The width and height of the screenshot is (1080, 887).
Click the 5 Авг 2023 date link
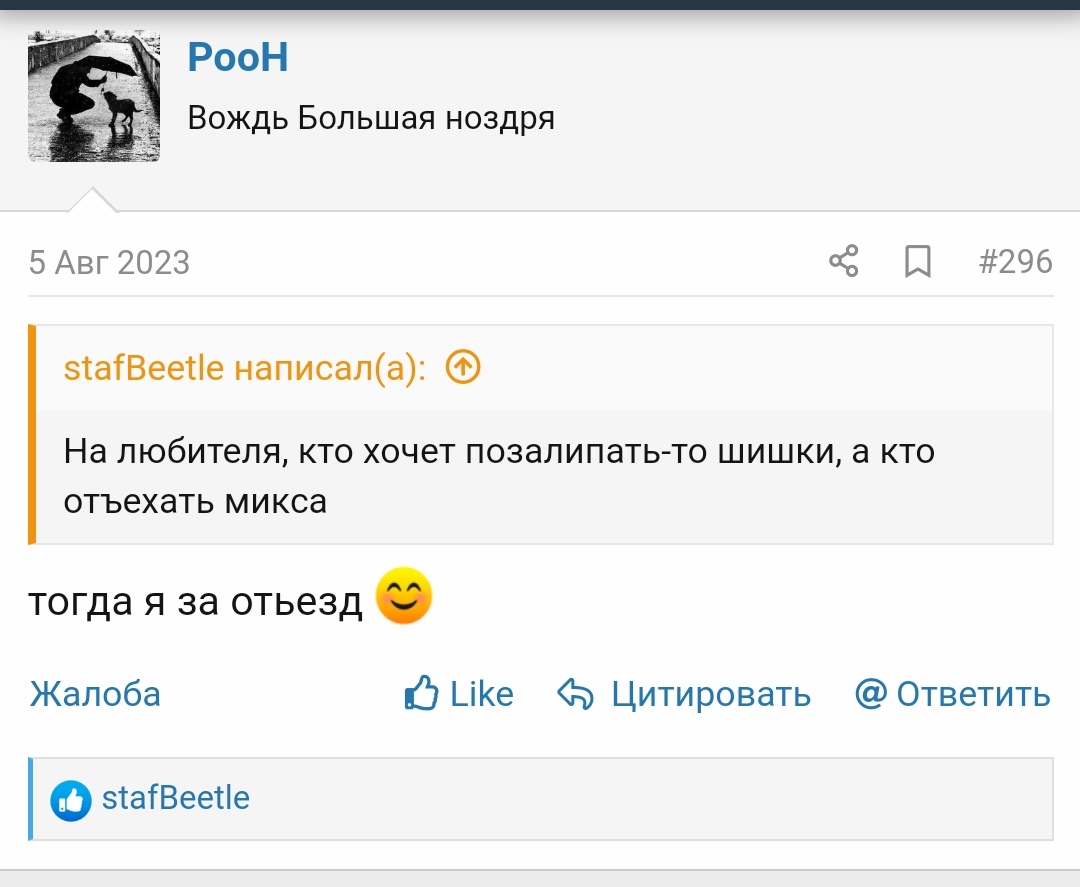pyautogui.click(x=109, y=262)
